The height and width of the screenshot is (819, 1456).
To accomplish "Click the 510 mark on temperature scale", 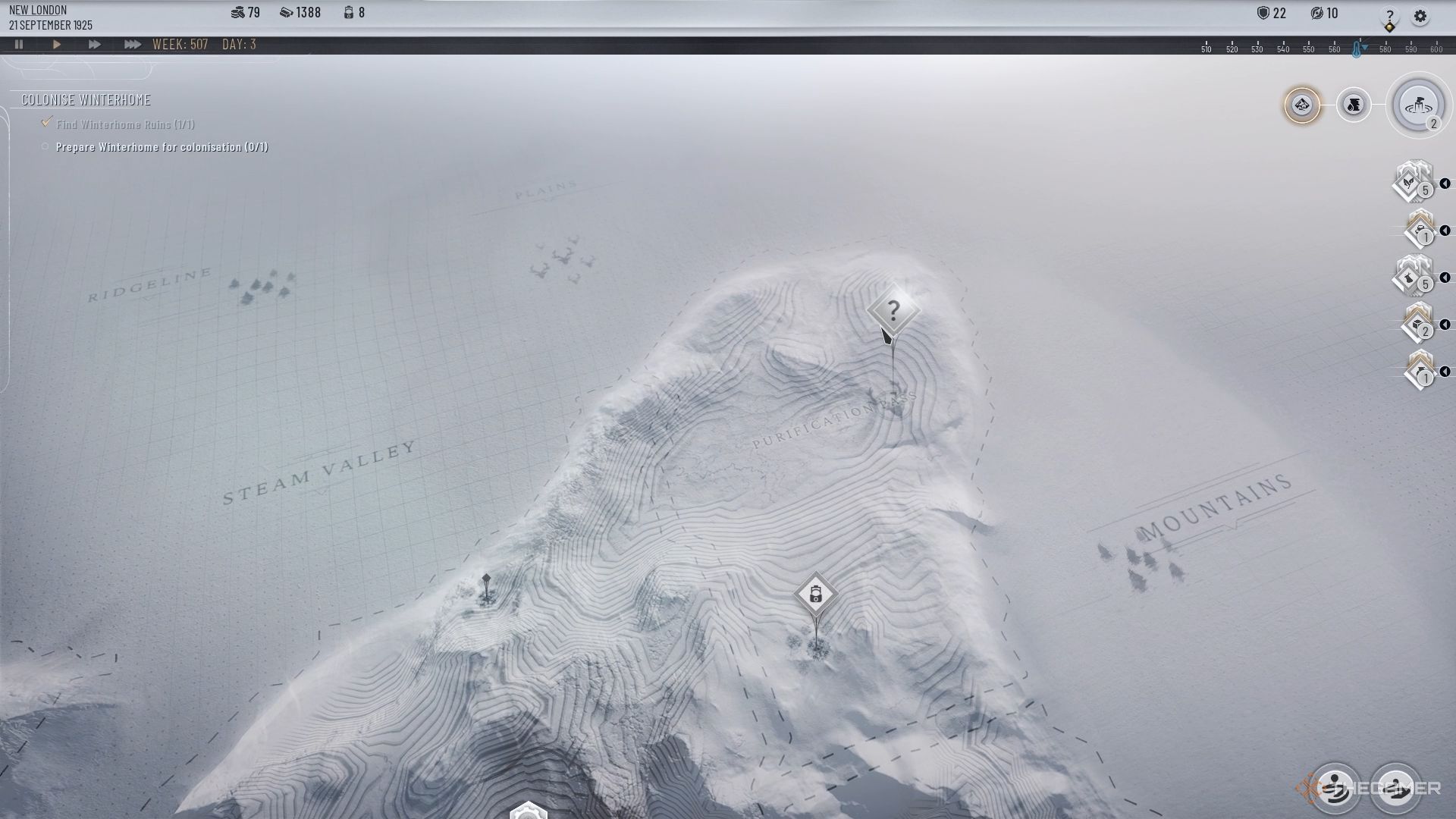I will [1206, 49].
